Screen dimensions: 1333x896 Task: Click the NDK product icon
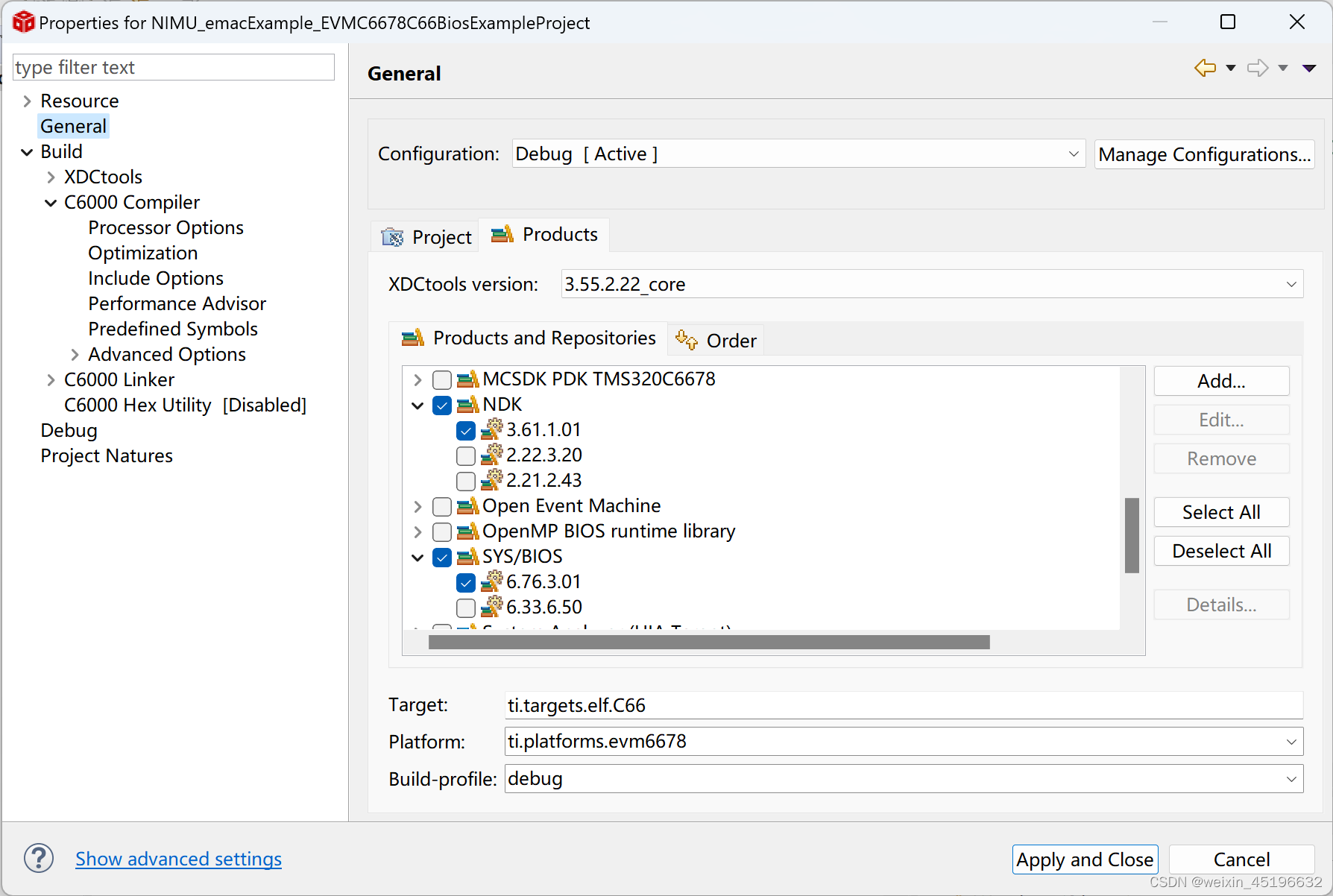pyautogui.click(x=467, y=405)
